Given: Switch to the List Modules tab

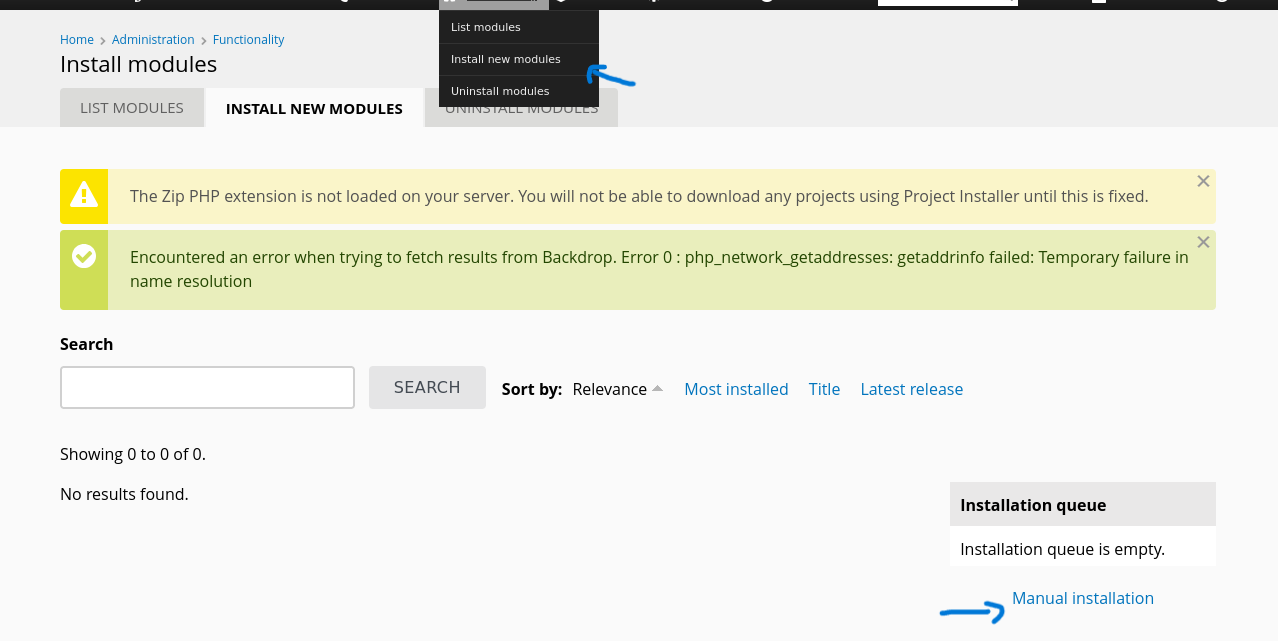Looking at the screenshot, I should [132, 108].
